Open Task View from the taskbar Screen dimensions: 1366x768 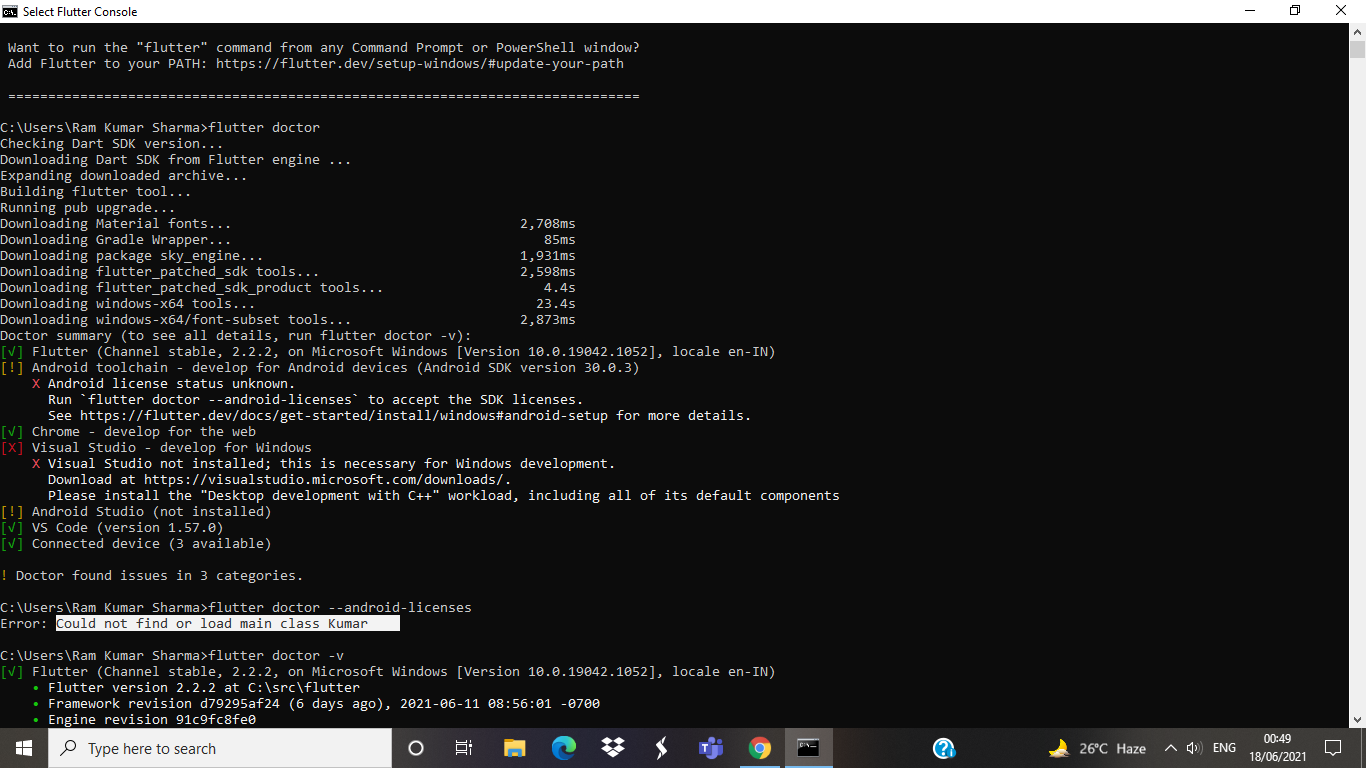coord(463,748)
